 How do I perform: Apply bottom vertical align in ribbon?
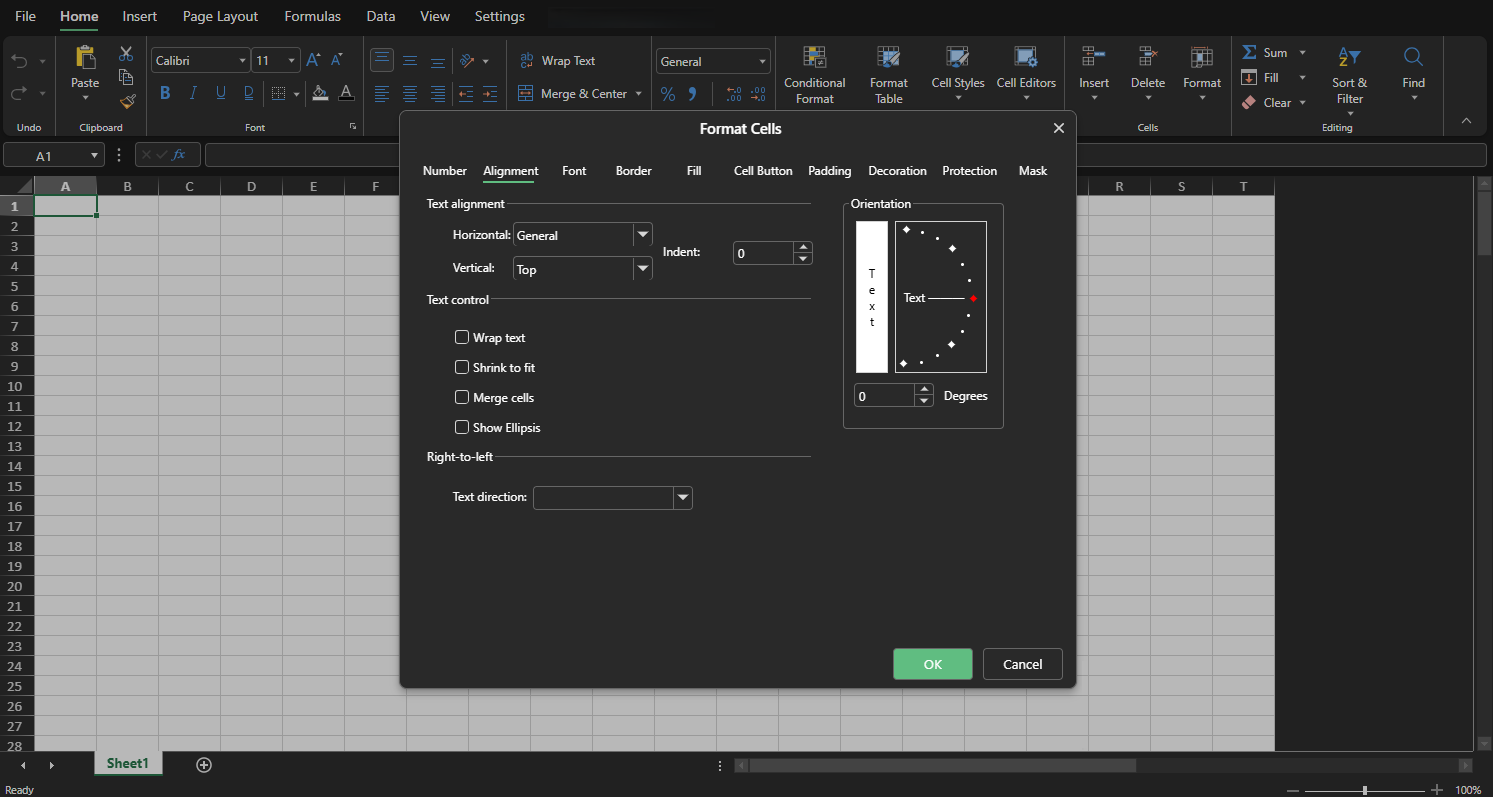[437, 61]
